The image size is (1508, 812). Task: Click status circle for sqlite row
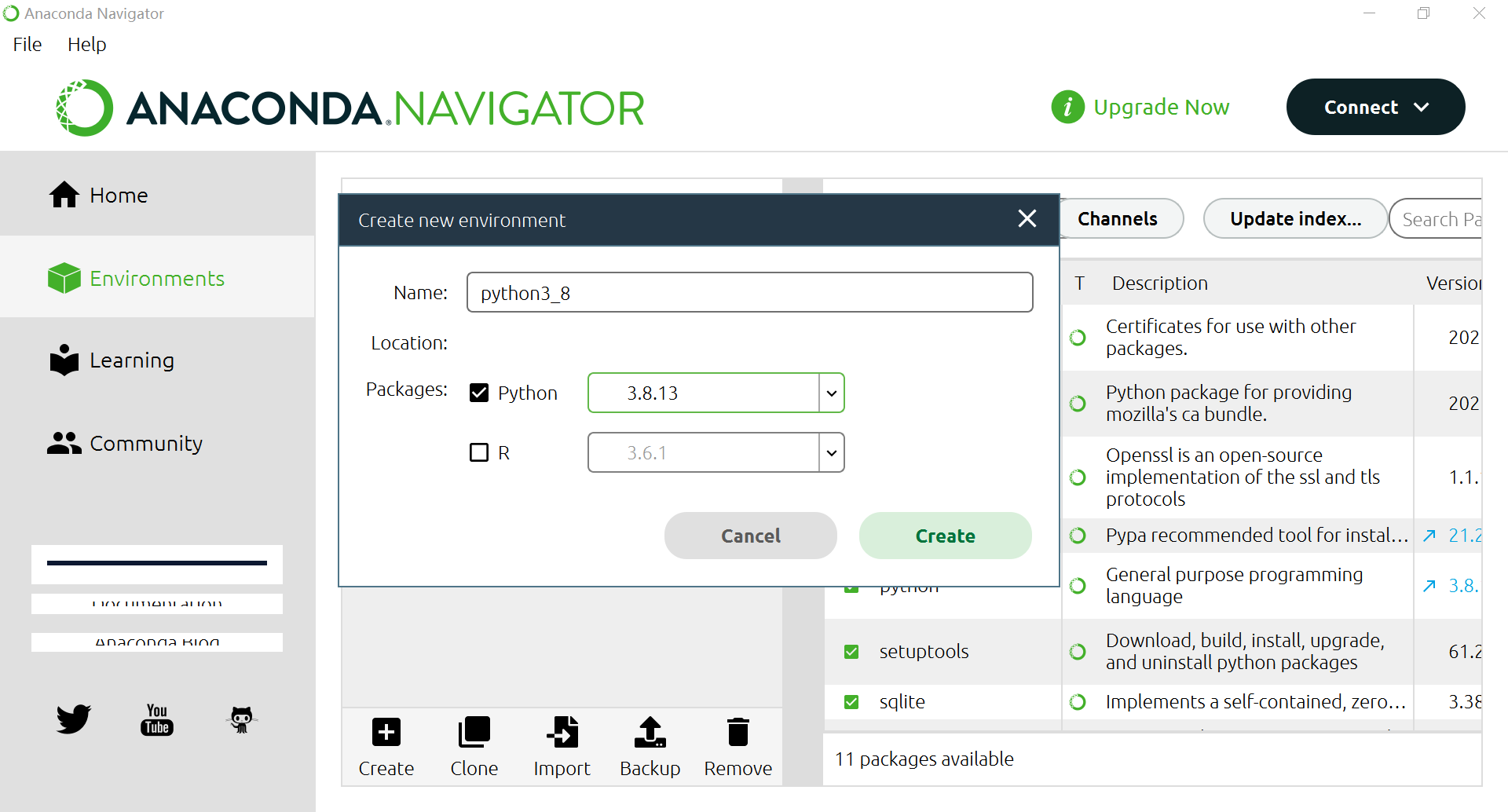coord(1078,702)
